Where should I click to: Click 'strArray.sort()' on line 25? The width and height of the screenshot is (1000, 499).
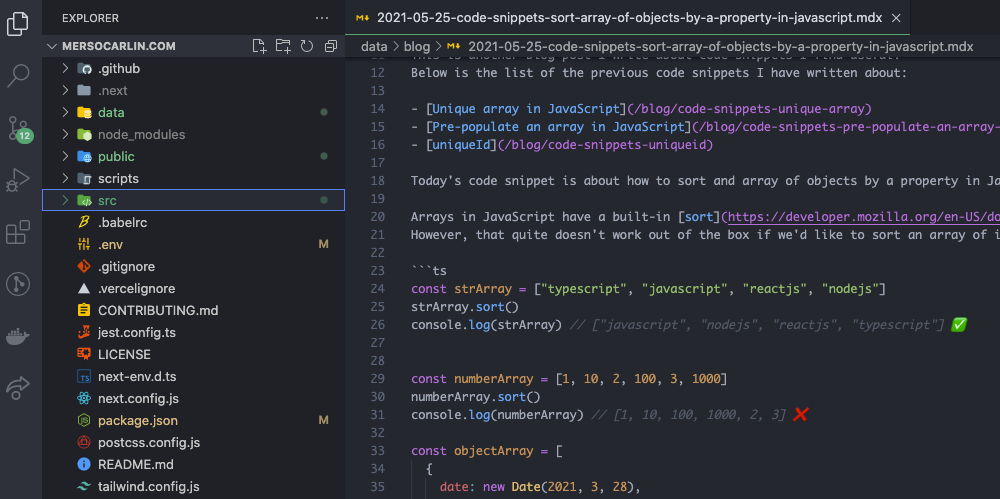coord(467,307)
